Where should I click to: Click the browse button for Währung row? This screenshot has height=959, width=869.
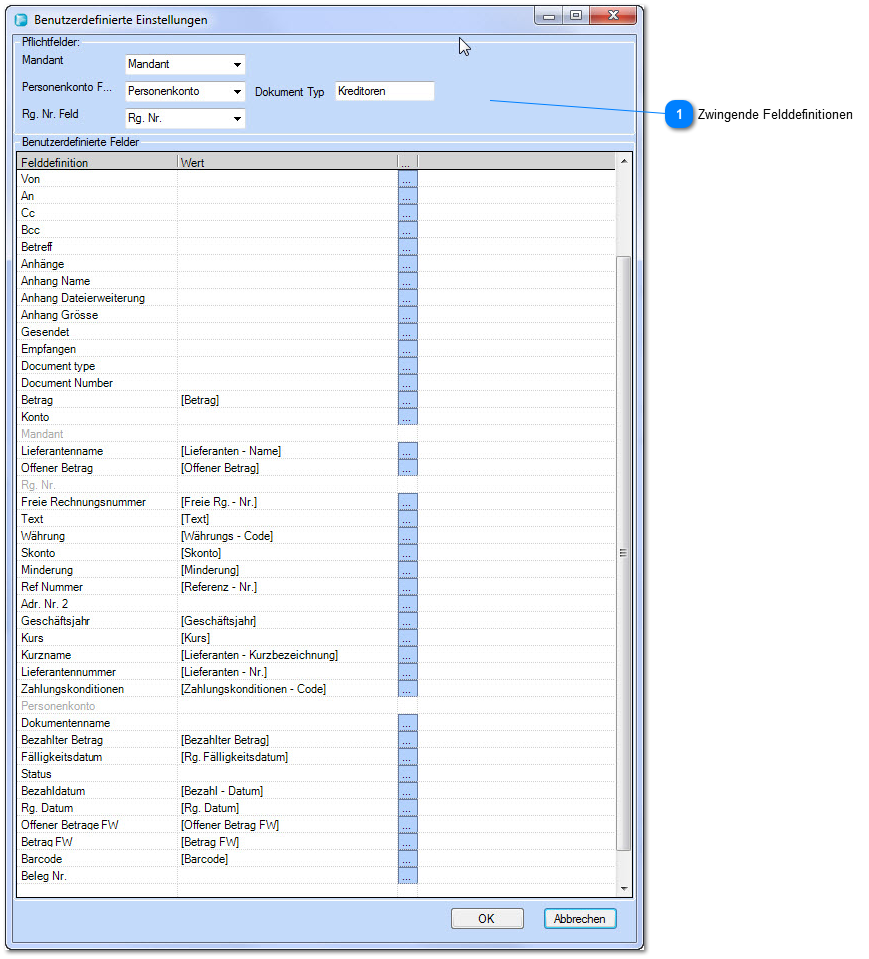coord(407,536)
